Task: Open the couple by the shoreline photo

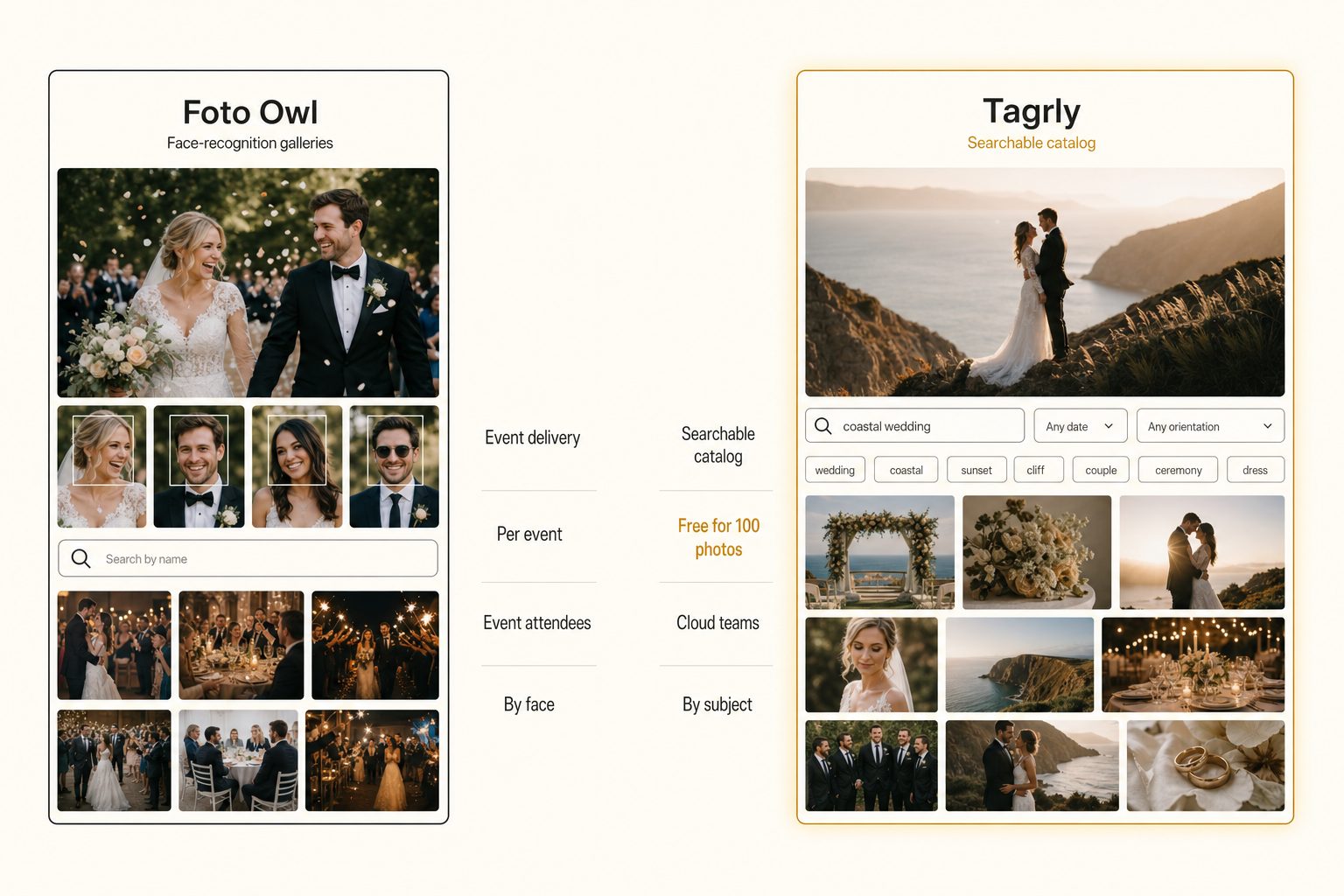Action: coord(1032,766)
